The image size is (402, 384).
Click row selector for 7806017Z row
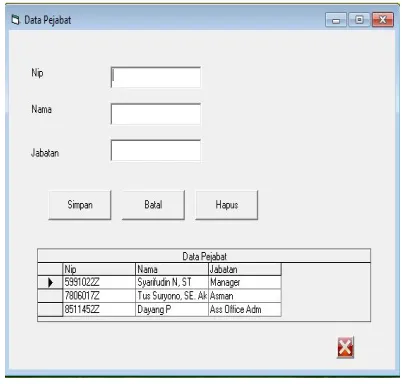tap(50, 296)
